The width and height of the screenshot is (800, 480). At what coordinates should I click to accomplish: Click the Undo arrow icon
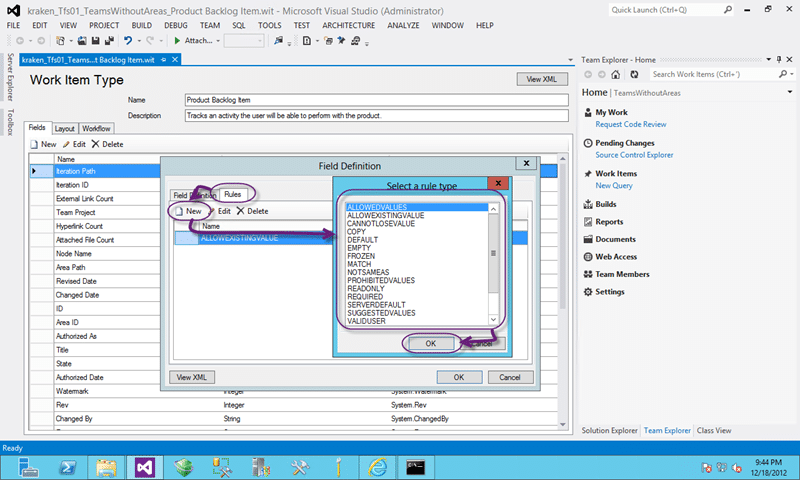click(128, 41)
